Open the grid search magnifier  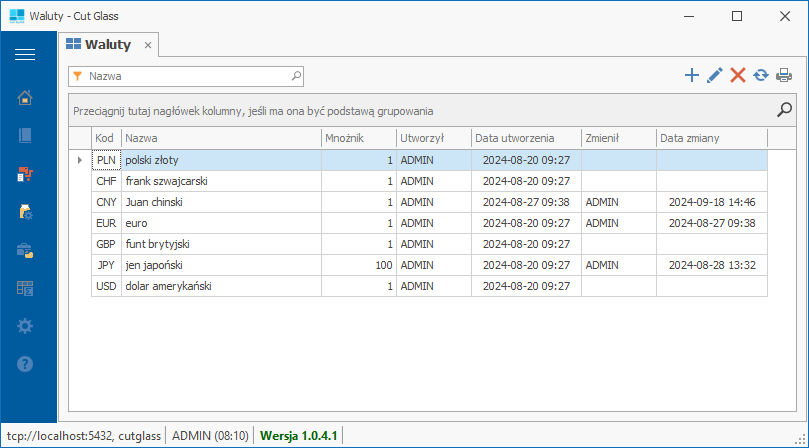point(785,110)
